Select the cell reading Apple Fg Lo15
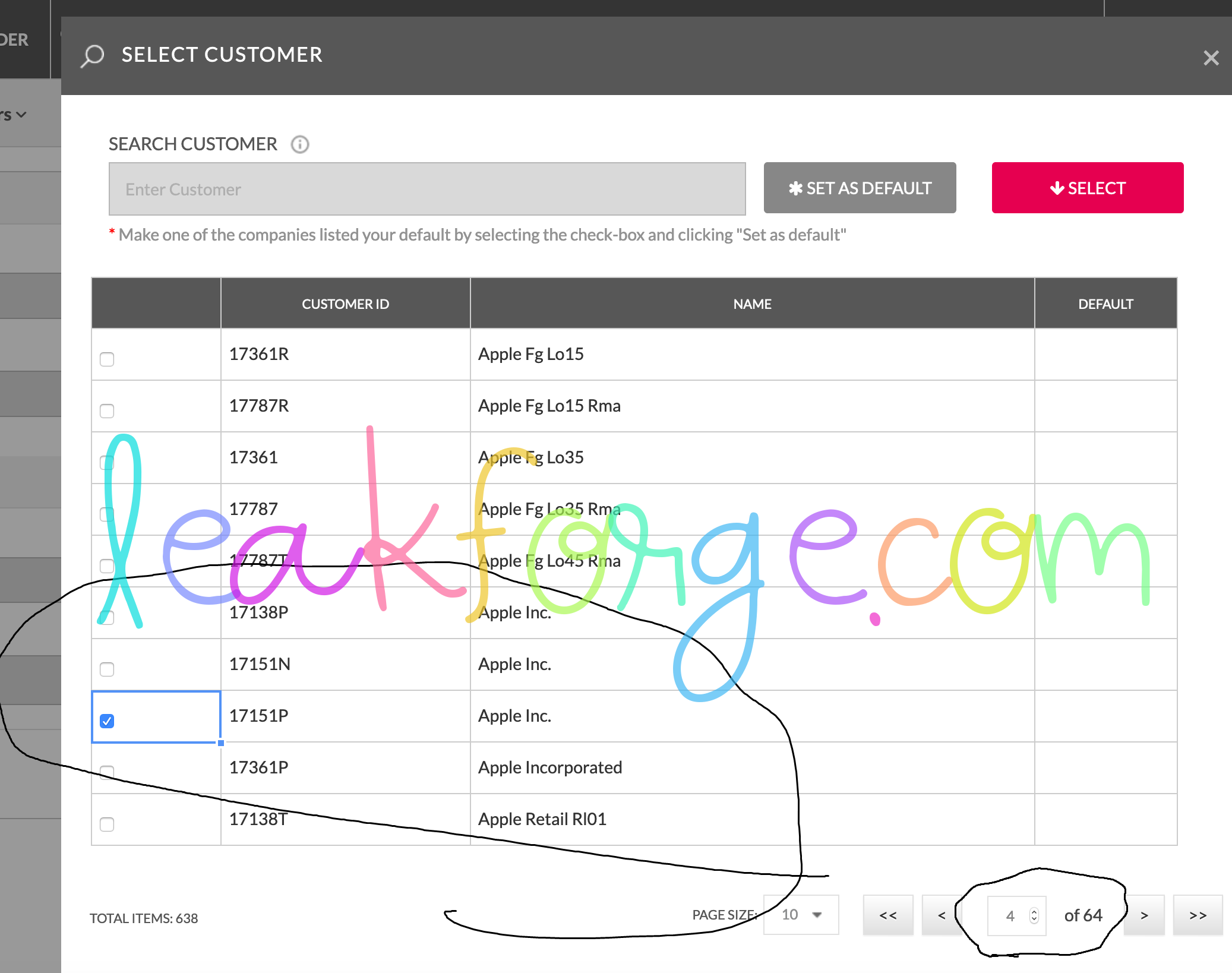This screenshot has width=1232, height=973. 752,354
